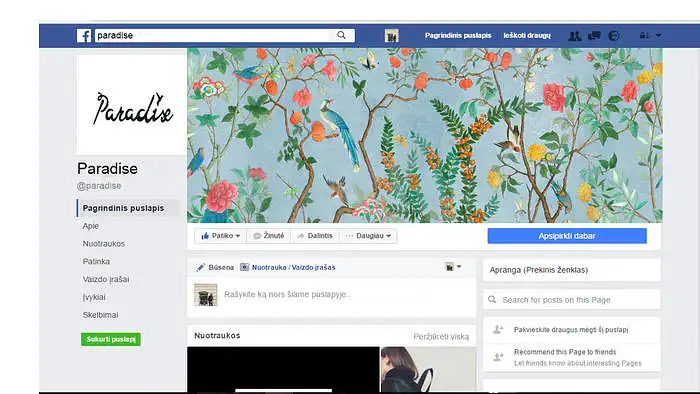Click Apranga (Prekinis ženklas) category

point(539,270)
